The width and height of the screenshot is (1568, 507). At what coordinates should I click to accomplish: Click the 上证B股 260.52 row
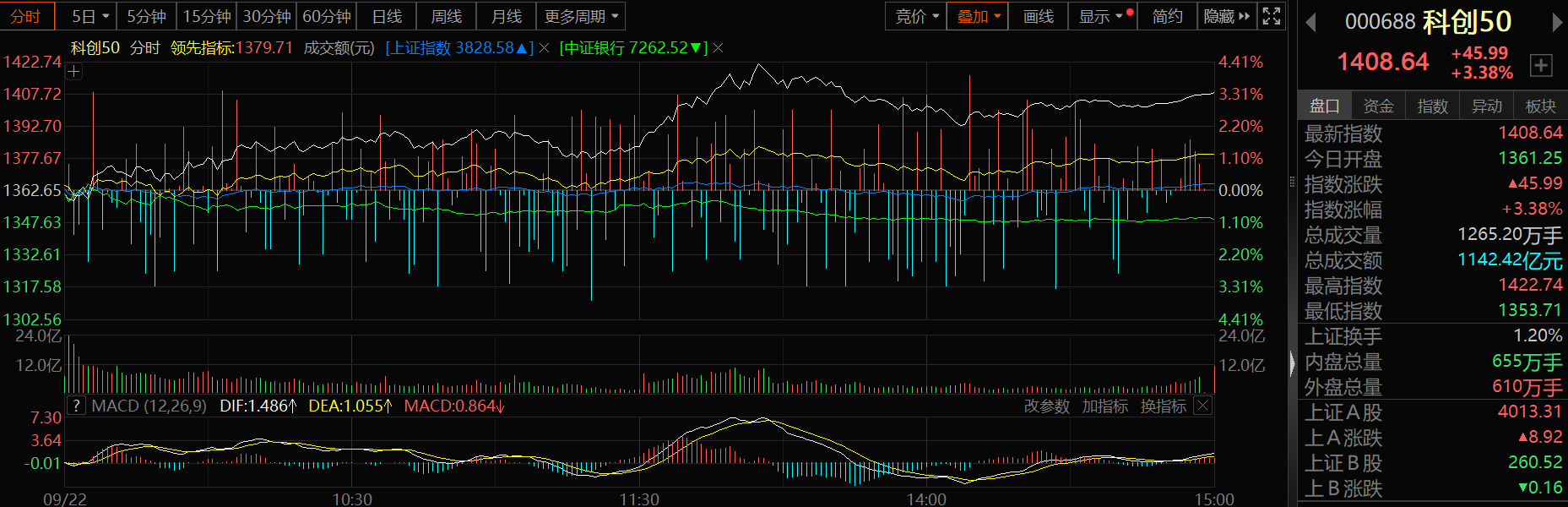click(1433, 463)
